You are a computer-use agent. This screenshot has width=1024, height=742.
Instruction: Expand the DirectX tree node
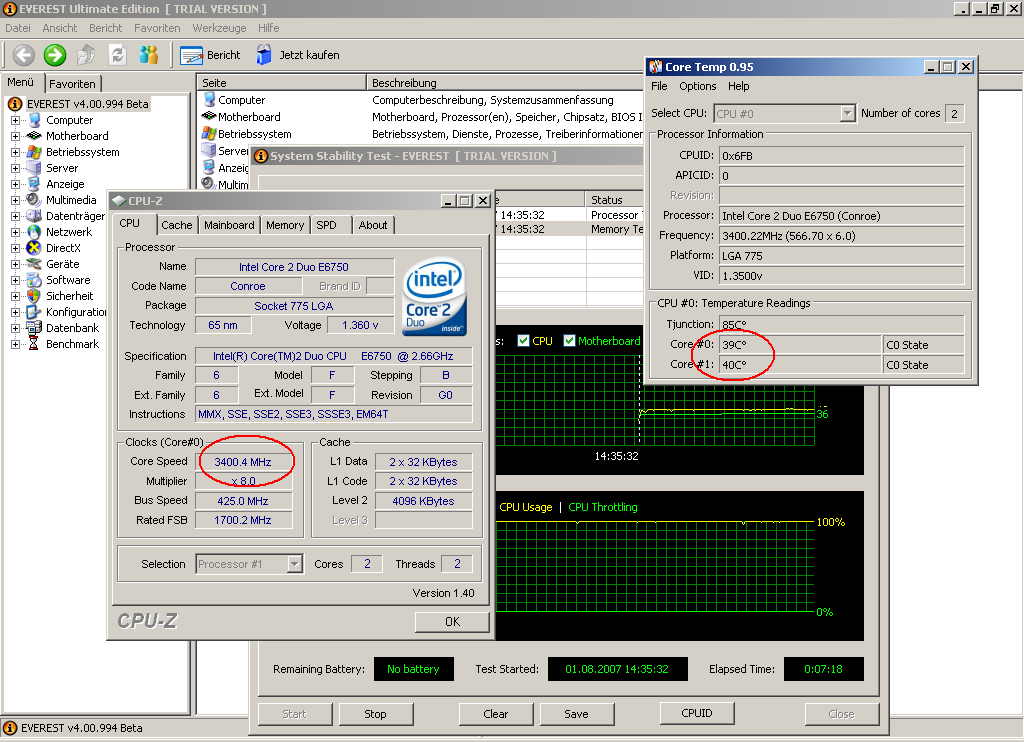(15, 248)
